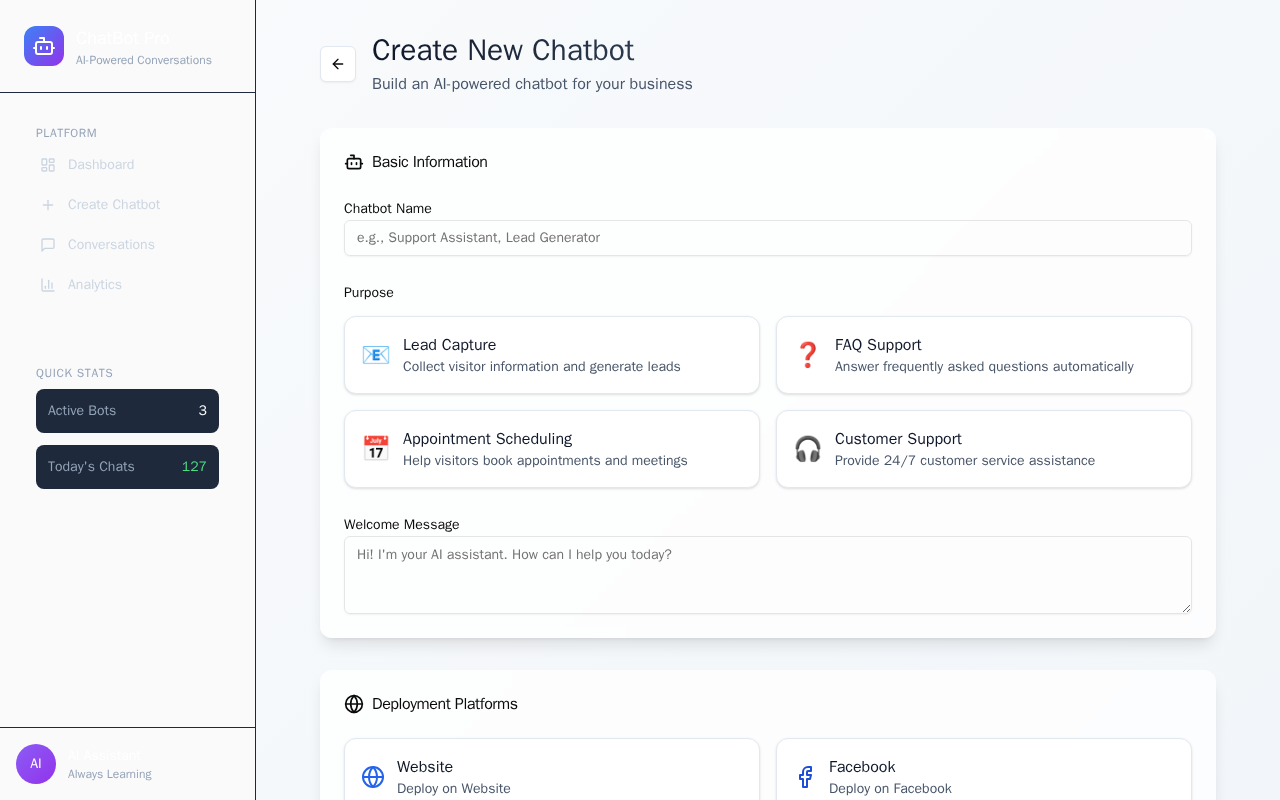The width and height of the screenshot is (1280, 800).
Task: Click the Analytics bar chart icon
Action: click(x=48, y=285)
